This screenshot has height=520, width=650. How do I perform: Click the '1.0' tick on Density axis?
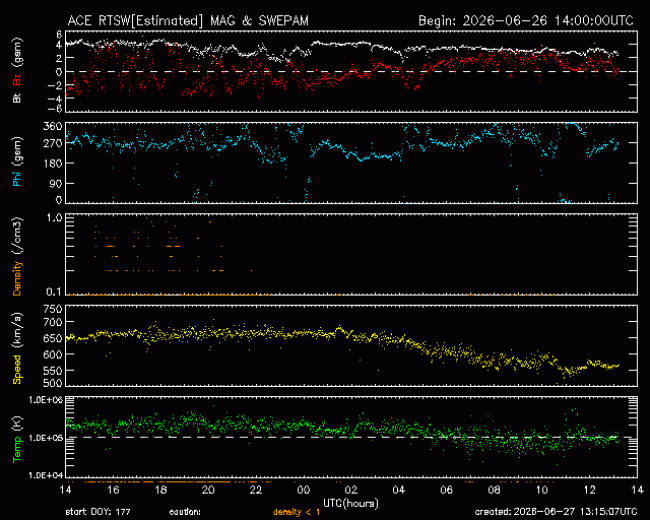[x=54, y=217]
